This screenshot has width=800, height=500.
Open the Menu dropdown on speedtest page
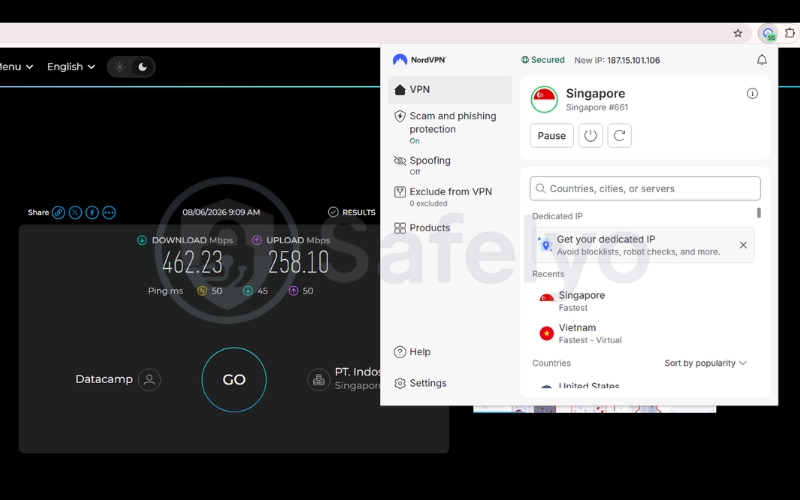pyautogui.click(x=16, y=67)
